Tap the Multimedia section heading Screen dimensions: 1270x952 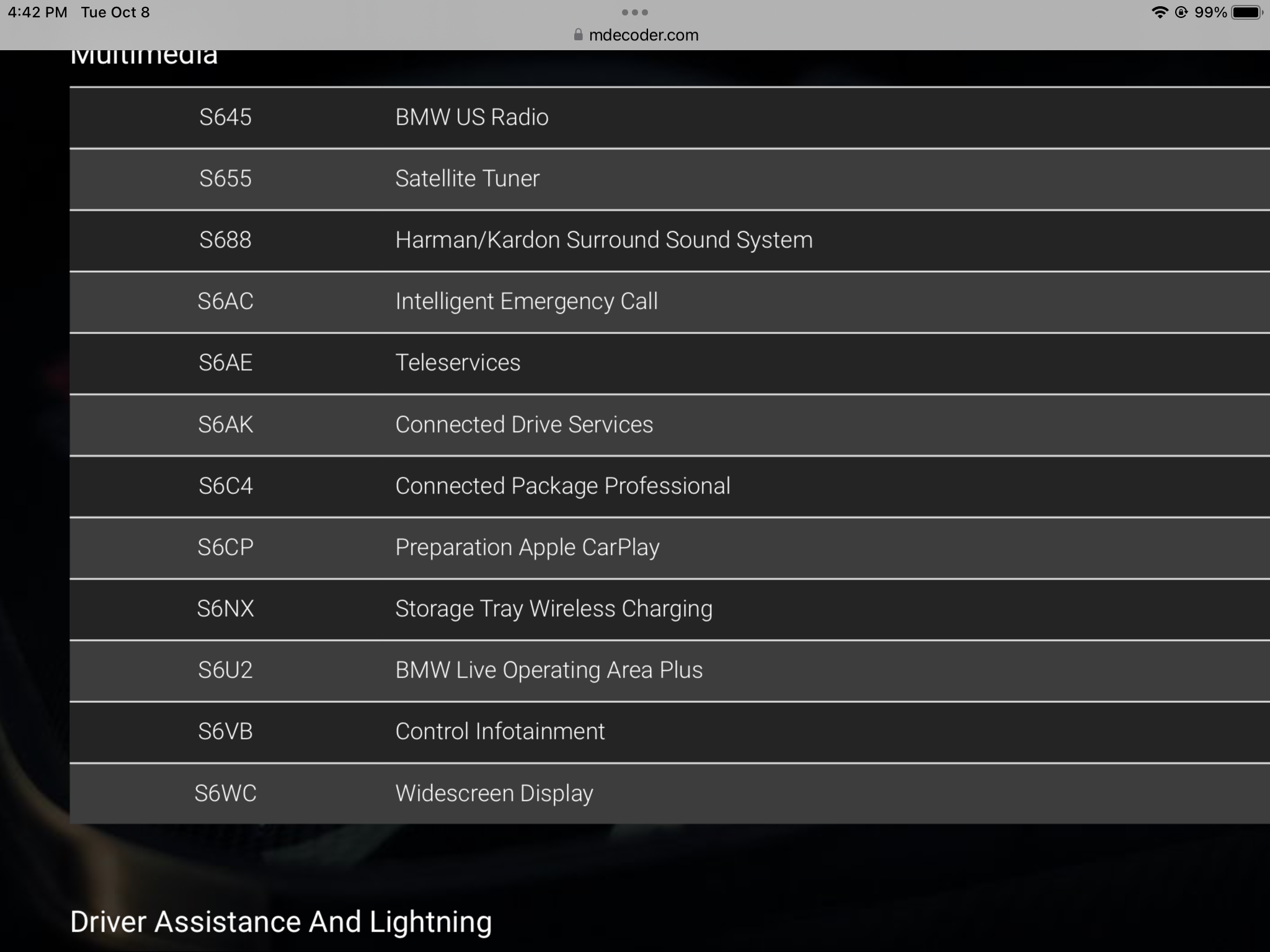144,57
